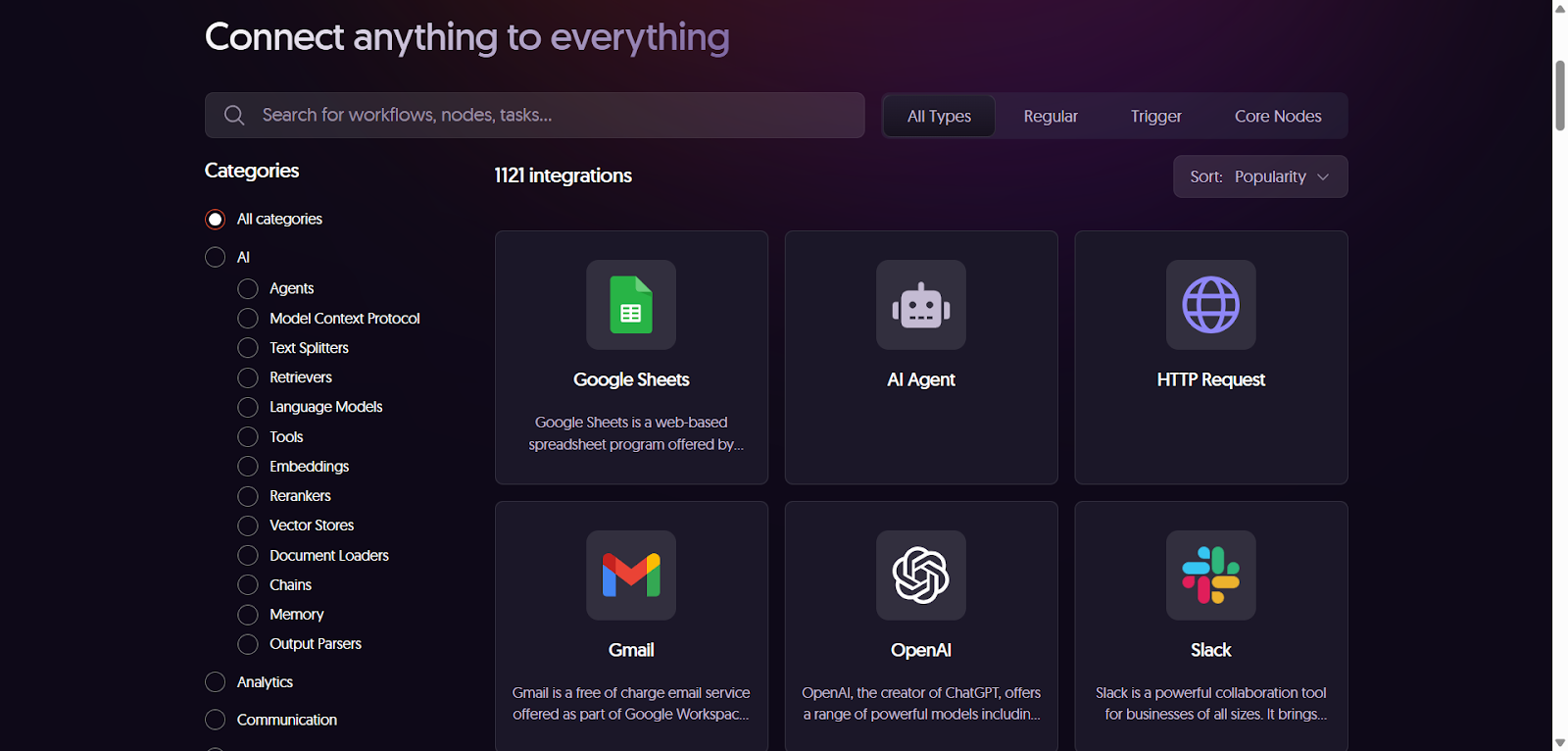Click the Connect anything to everything heading
Viewport: 1568px width, 751px height.
467,37
